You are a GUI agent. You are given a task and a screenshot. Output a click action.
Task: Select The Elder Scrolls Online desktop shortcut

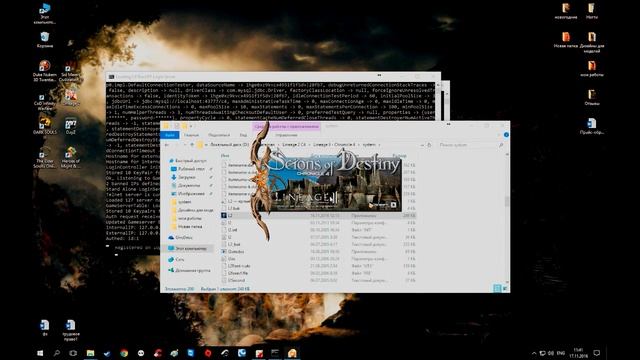click(45, 158)
